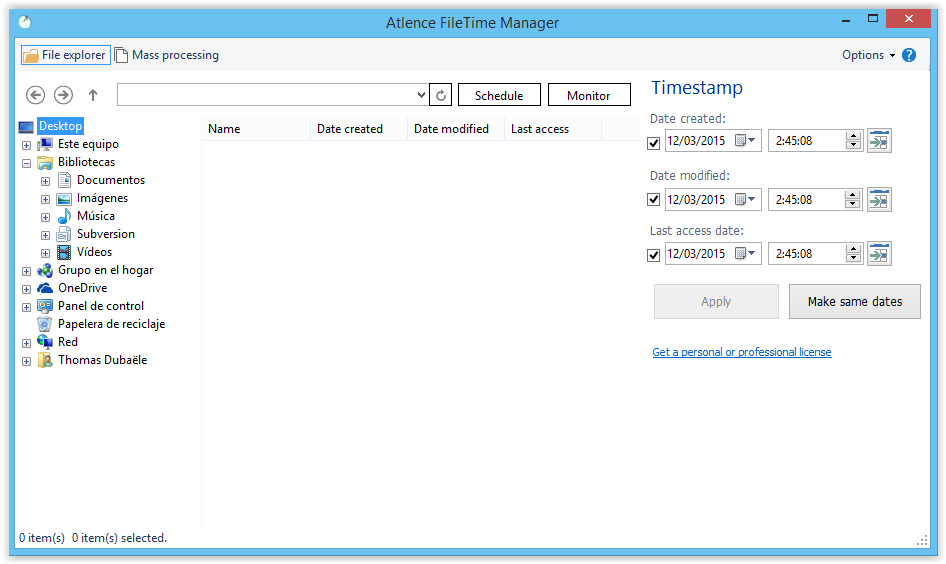This screenshot has width=946, height=564.
Task: Click the Subversion library icon
Action: pos(64,234)
